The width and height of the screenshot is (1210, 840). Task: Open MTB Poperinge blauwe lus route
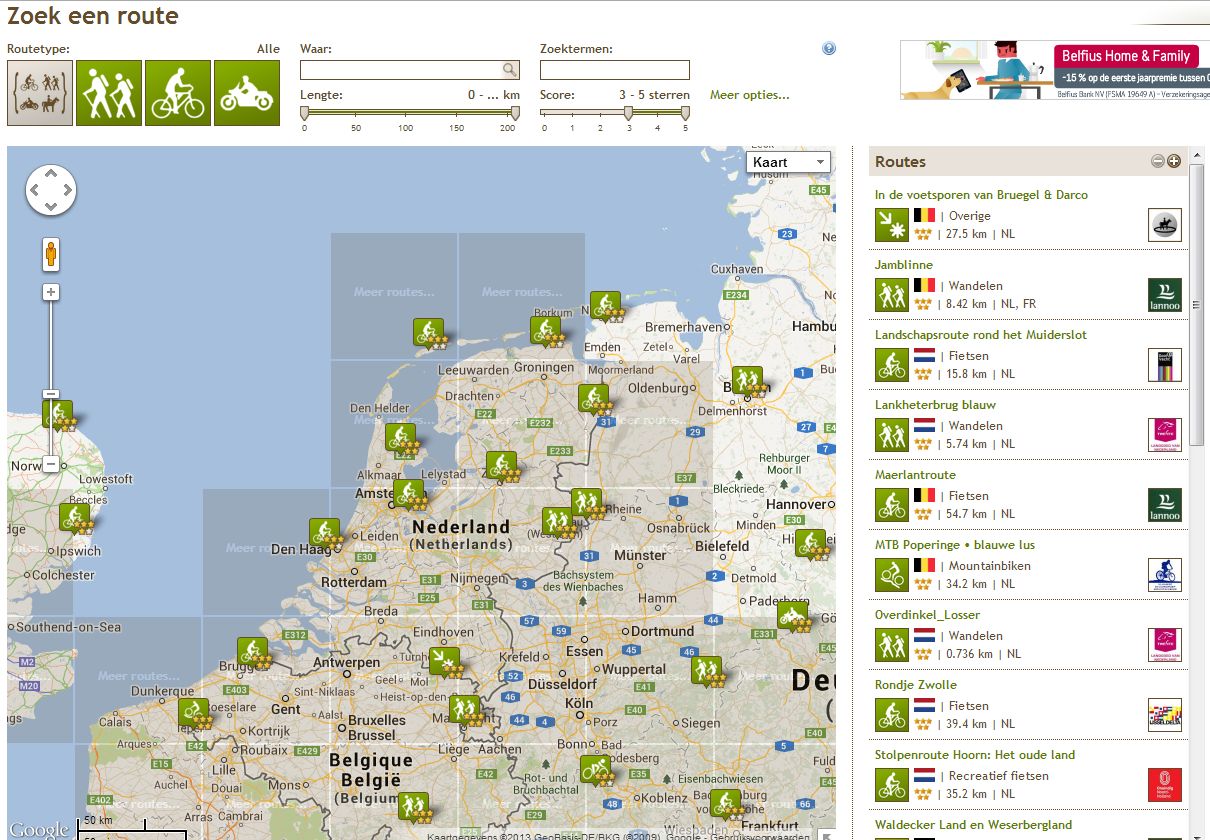(x=955, y=545)
